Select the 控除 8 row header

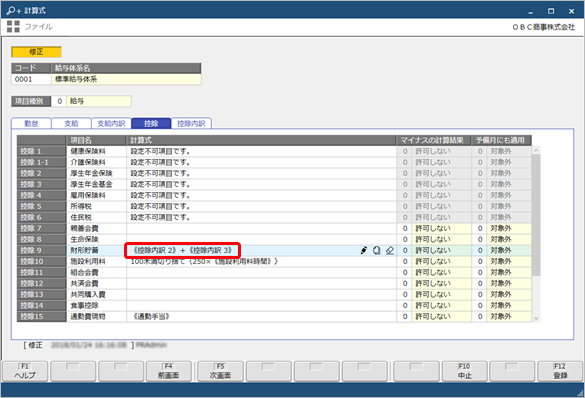(41, 239)
